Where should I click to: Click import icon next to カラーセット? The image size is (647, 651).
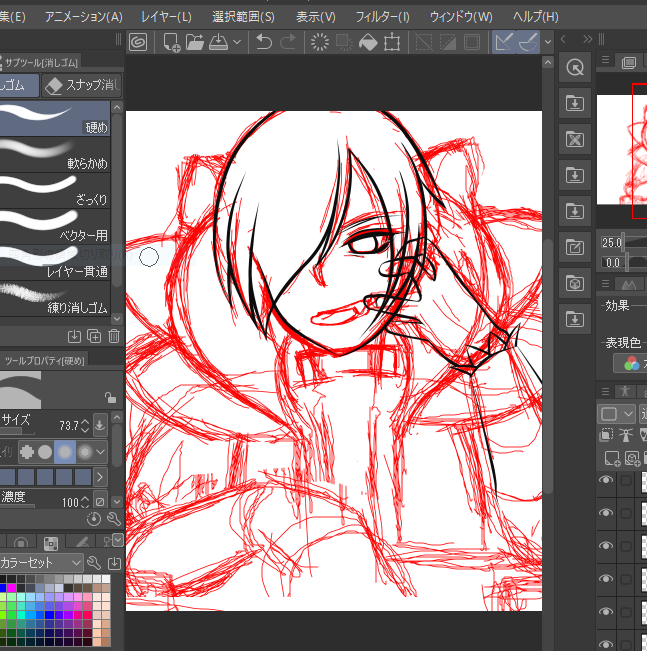pyautogui.click(x=114, y=563)
